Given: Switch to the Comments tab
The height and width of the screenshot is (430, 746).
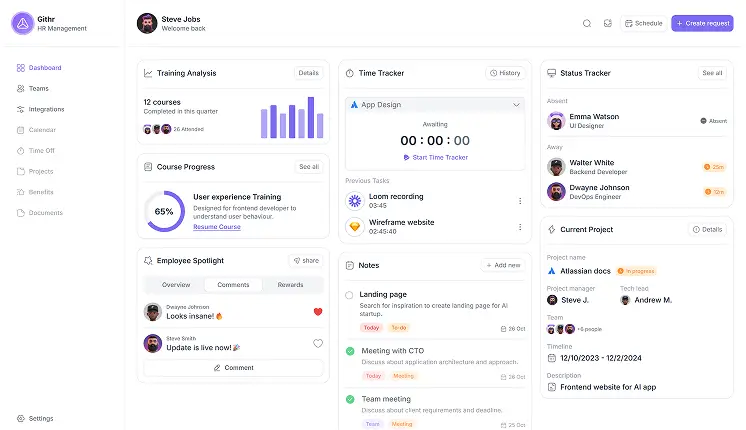Looking at the screenshot, I should click(x=233, y=285).
